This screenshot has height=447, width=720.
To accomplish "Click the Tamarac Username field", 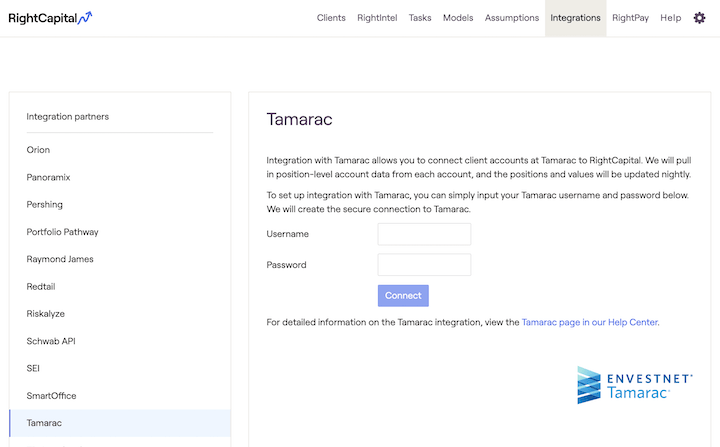I will click(424, 234).
